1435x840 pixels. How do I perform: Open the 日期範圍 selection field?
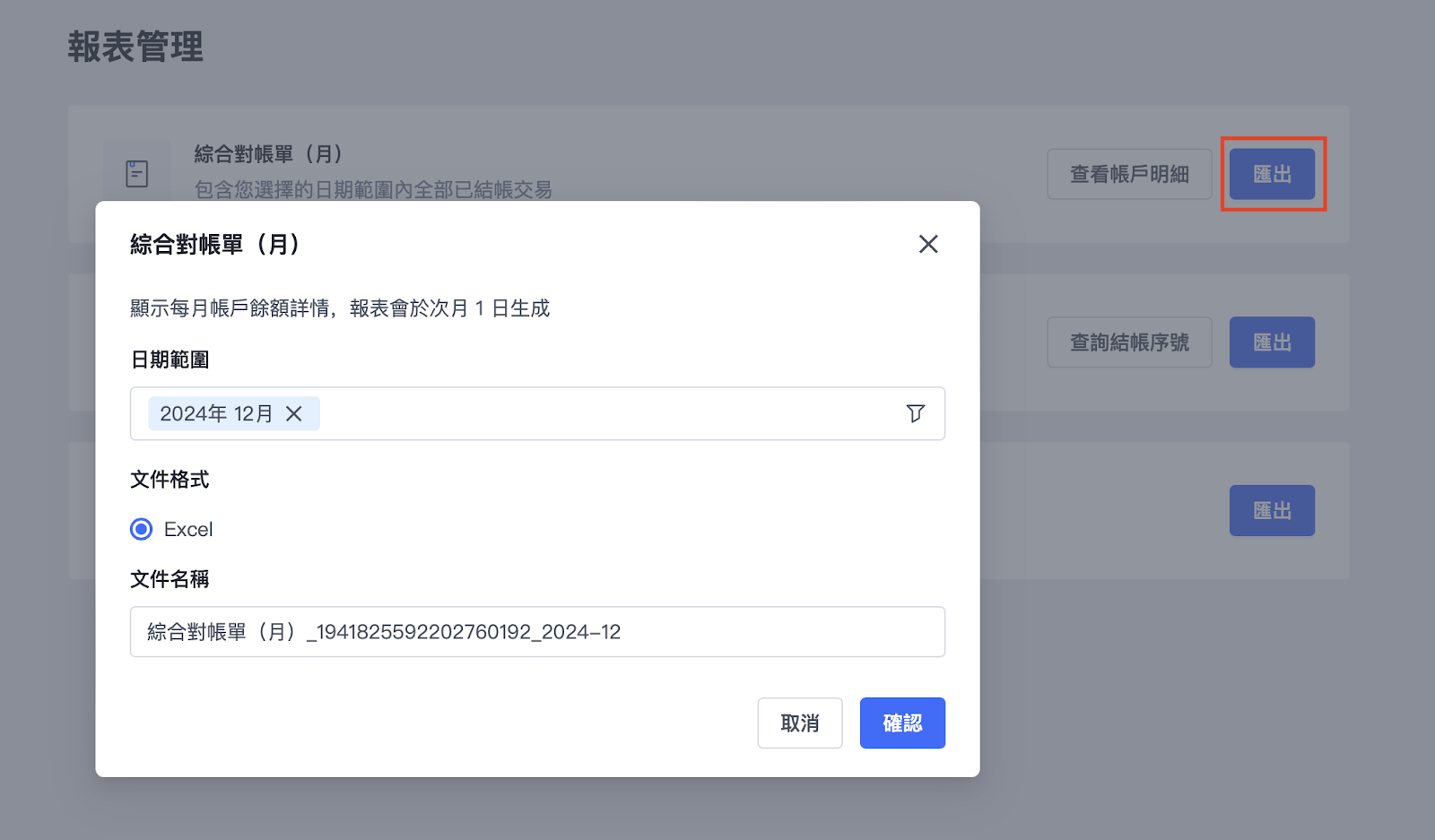pyautogui.click(x=537, y=413)
